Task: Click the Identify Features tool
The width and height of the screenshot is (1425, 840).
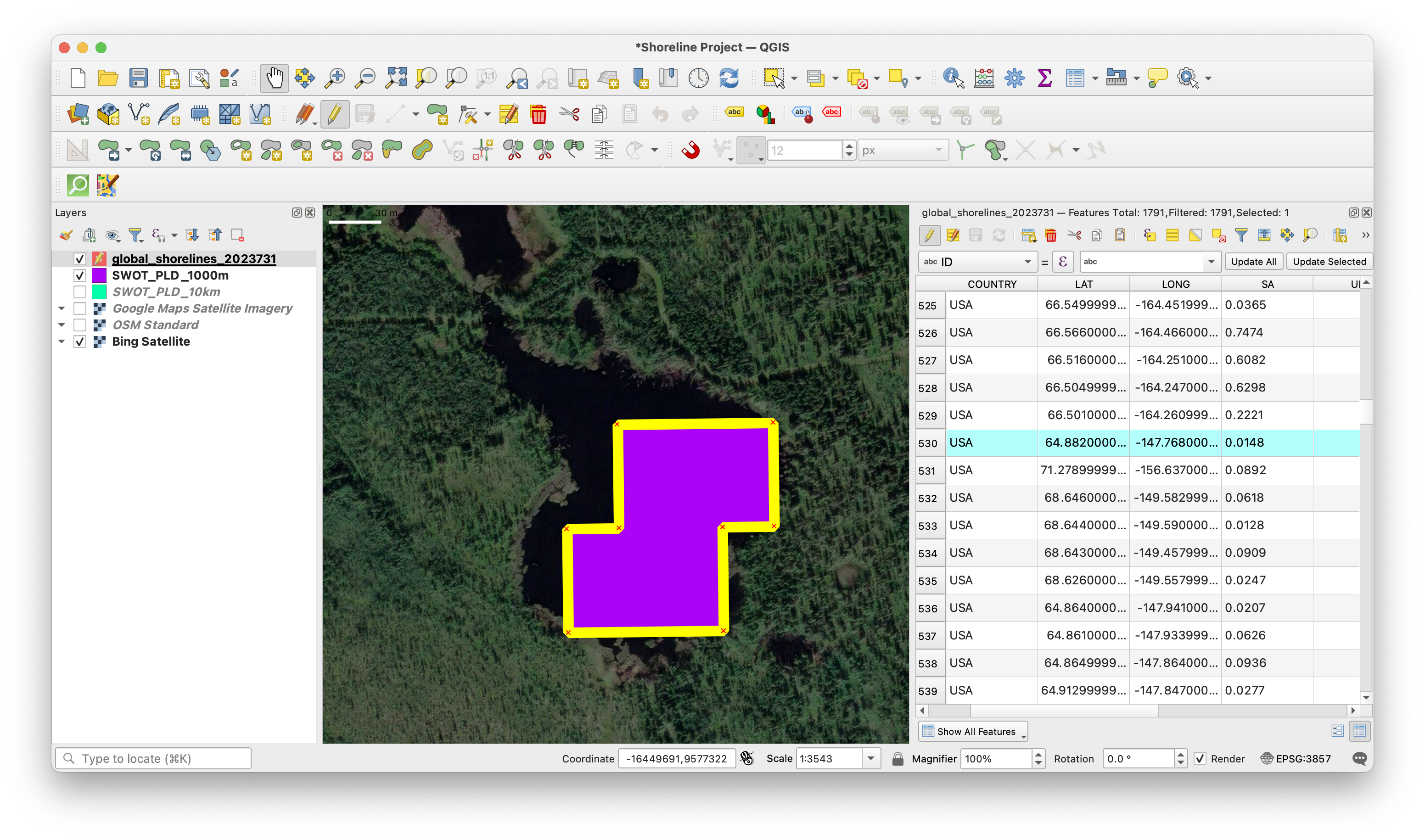Action: click(x=953, y=78)
